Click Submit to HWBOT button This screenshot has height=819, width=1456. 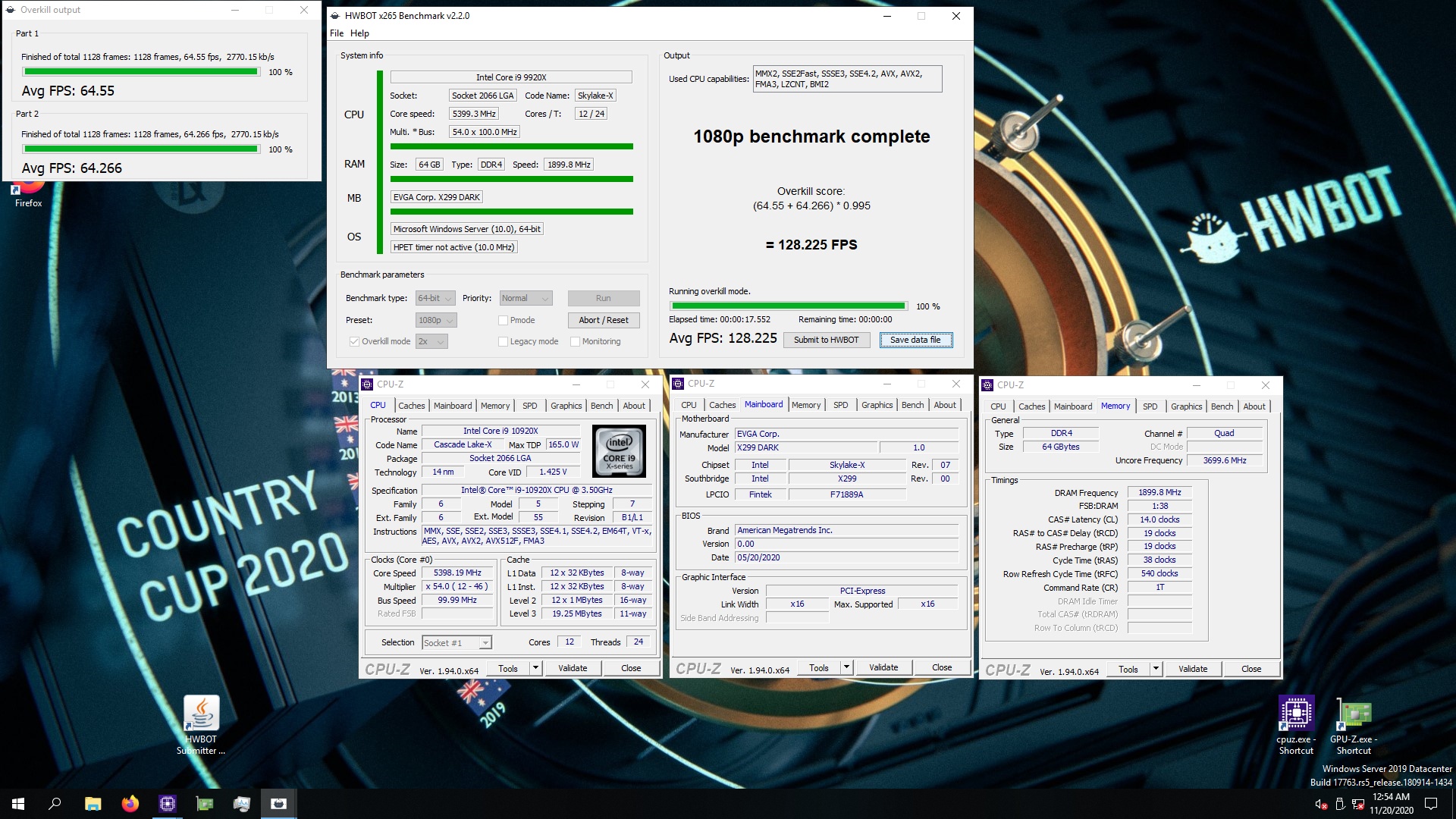pyautogui.click(x=826, y=340)
